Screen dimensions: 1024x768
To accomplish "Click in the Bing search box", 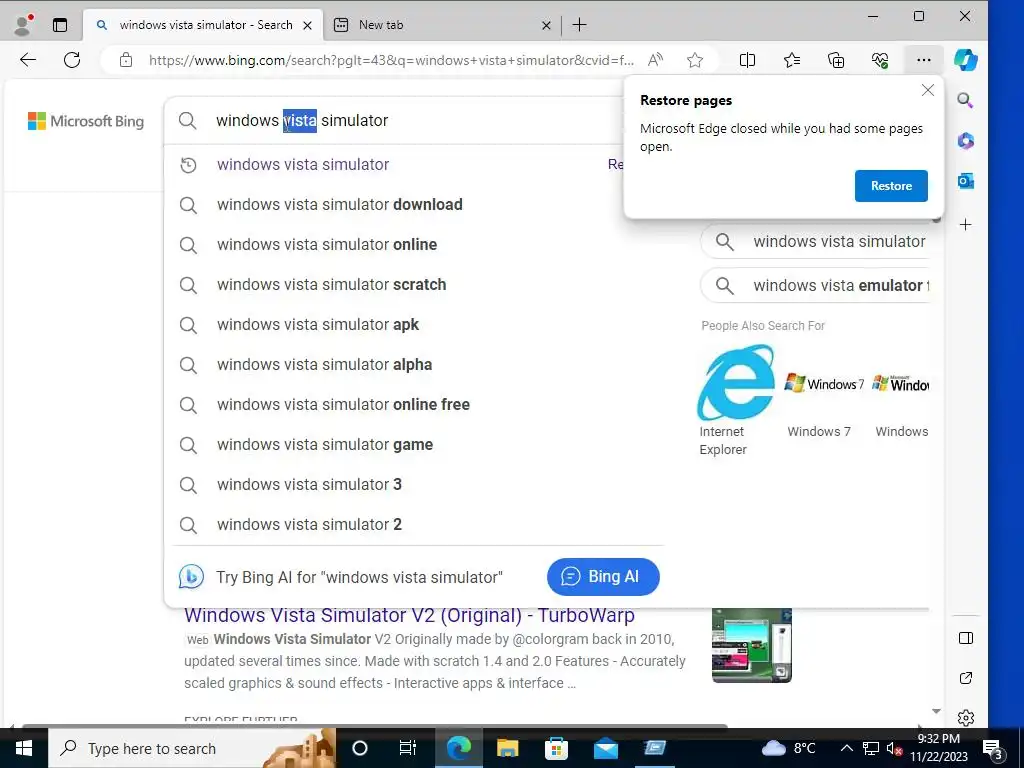I will pos(392,120).
